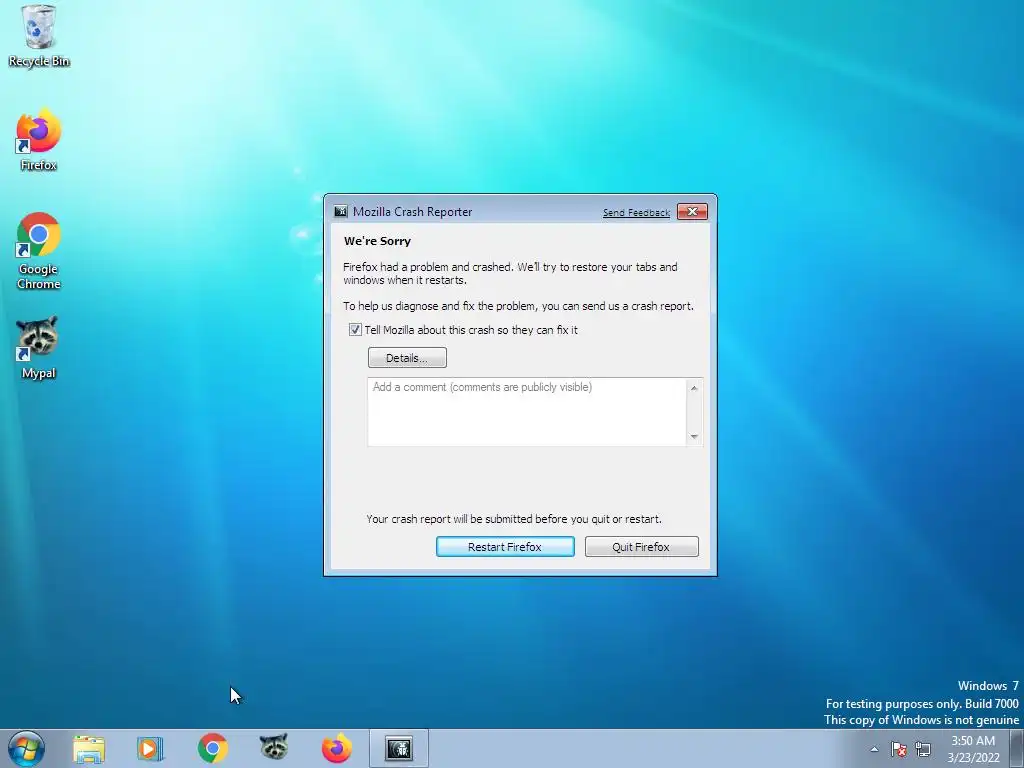
Task: Select the Google Chrome desktop shortcut
Action: tap(39, 251)
